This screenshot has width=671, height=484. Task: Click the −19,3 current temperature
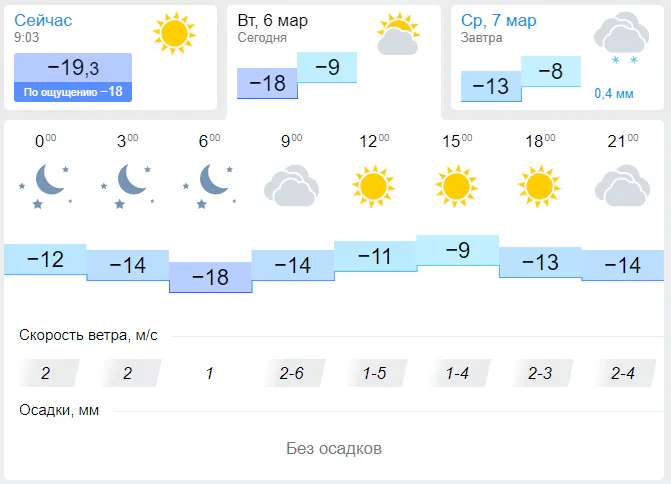coord(73,67)
